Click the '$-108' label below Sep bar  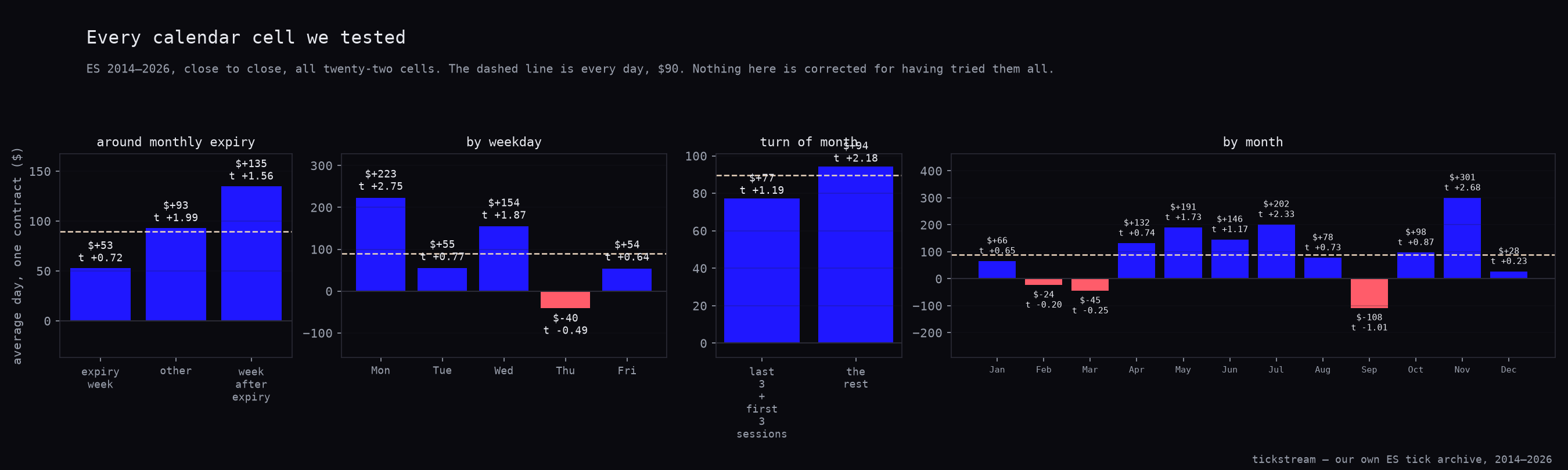point(1369,317)
